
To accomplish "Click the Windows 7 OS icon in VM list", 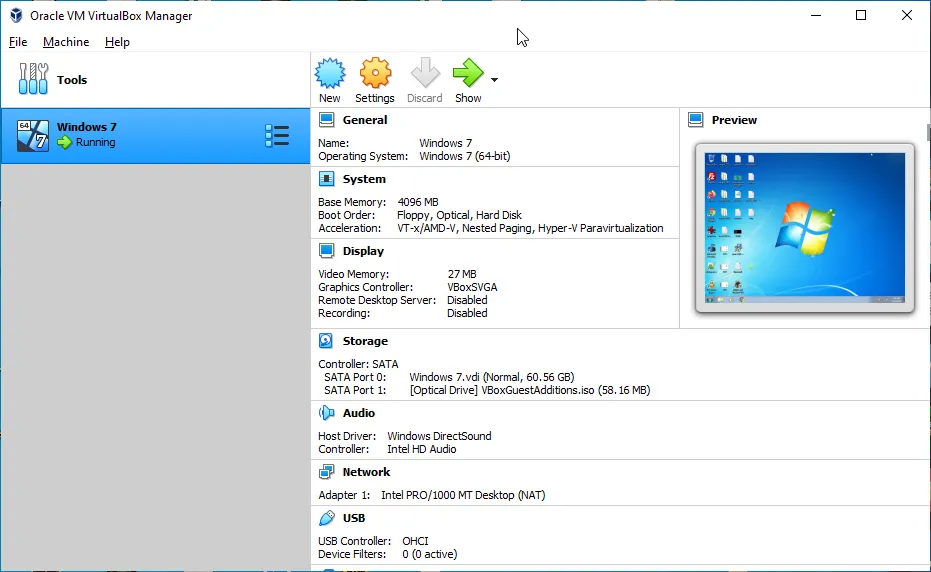I will pos(33,136).
